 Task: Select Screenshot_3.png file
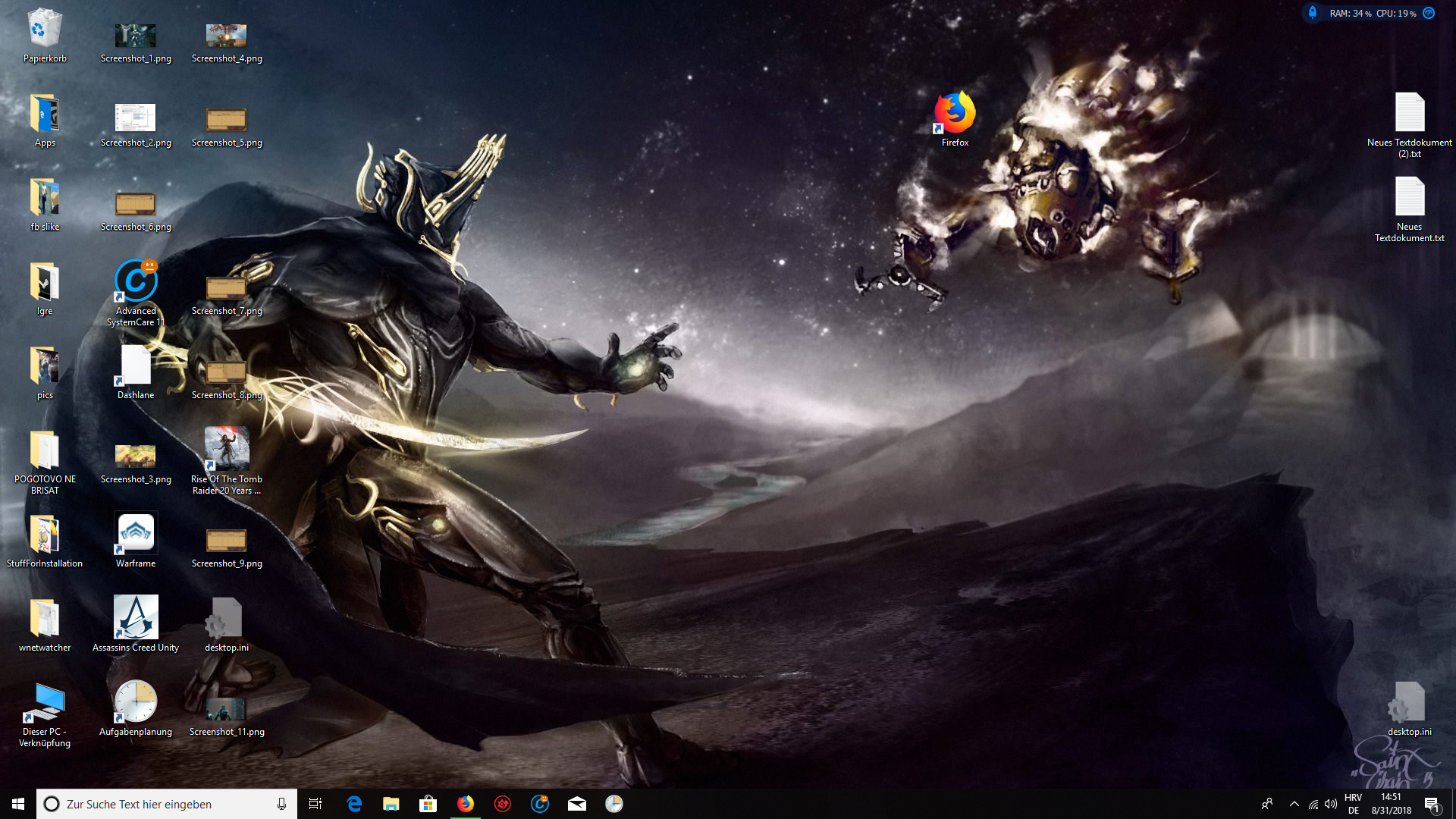point(136,463)
